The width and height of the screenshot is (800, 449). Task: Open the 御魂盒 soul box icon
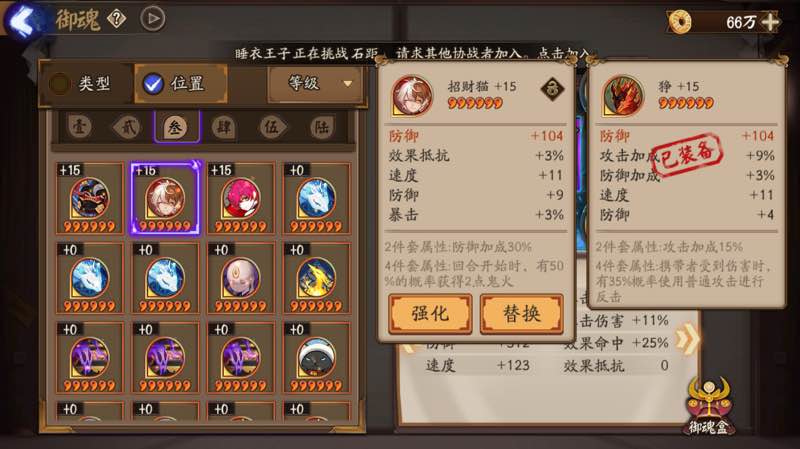point(708,407)
